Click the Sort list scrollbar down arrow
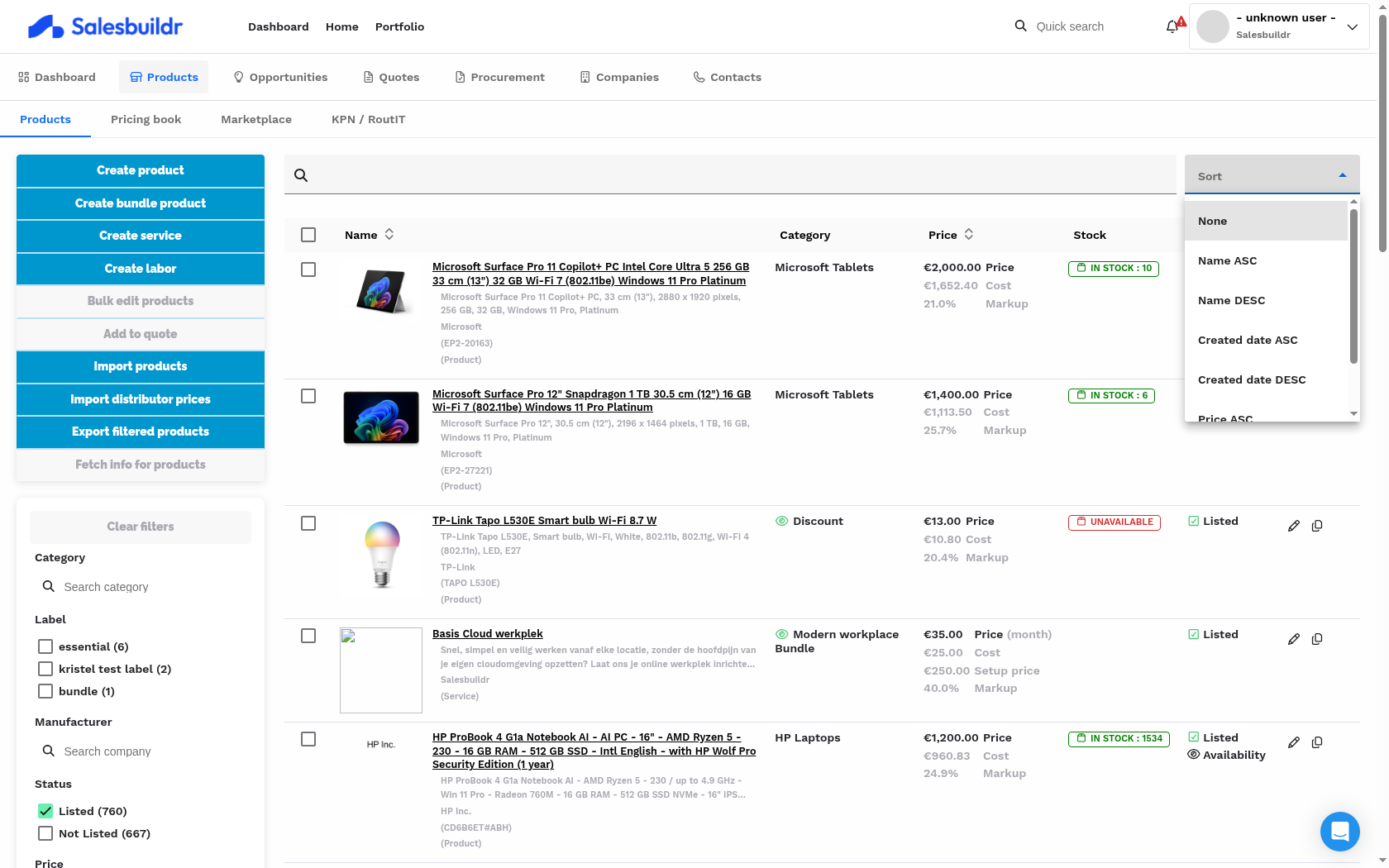 [1353, 413]
